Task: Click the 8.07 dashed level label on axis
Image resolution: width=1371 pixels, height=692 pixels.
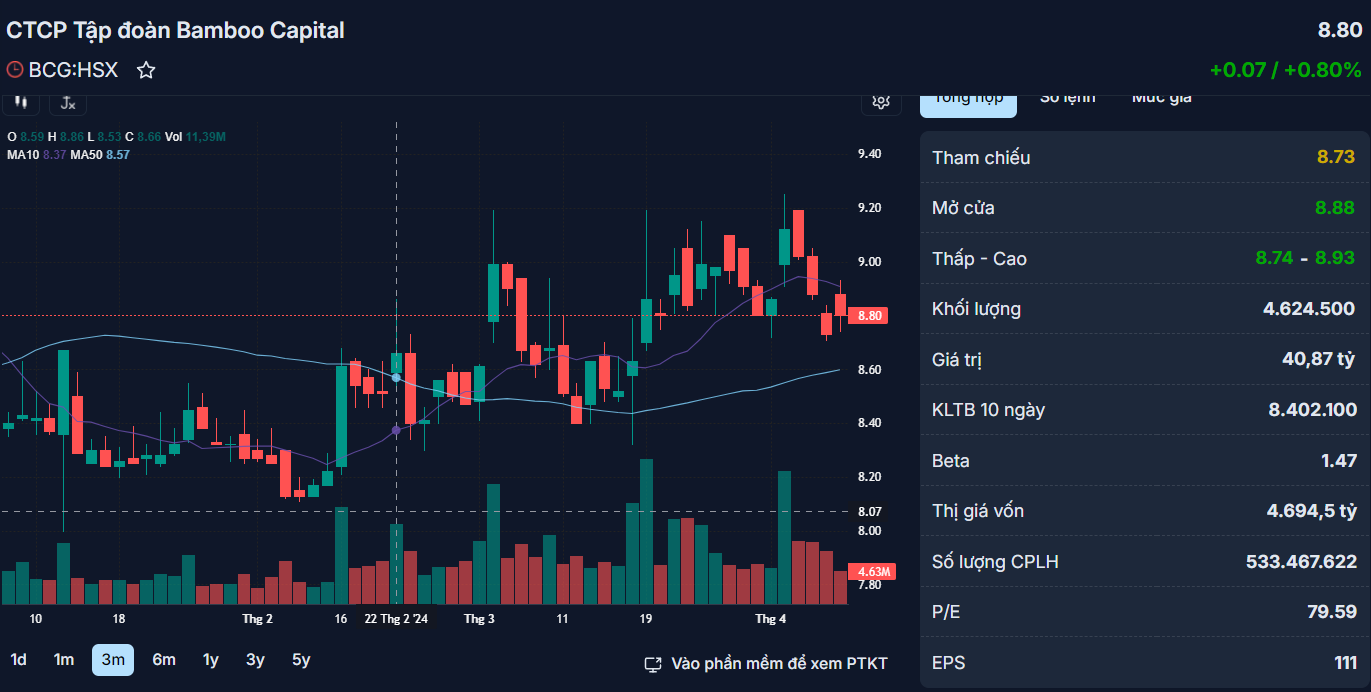Action: 869,511
